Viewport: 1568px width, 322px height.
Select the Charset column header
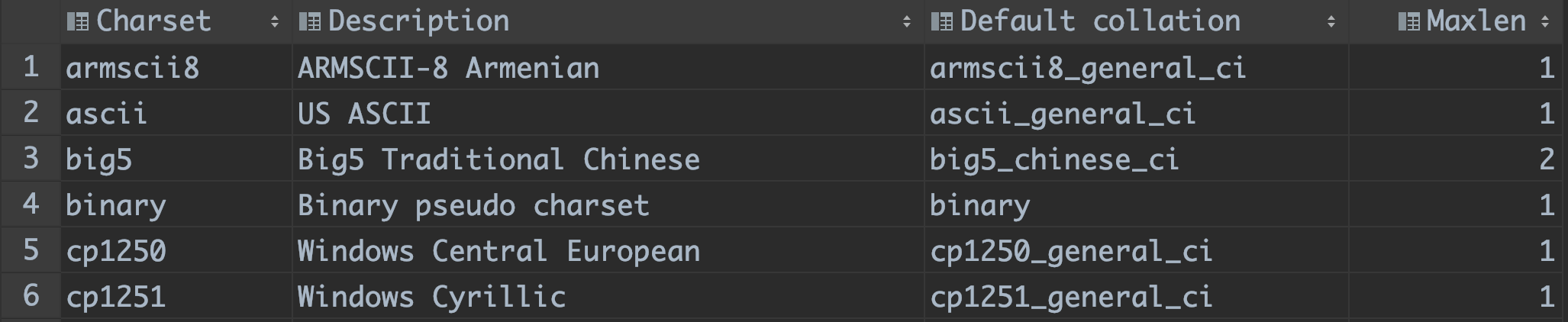(153, 21)
